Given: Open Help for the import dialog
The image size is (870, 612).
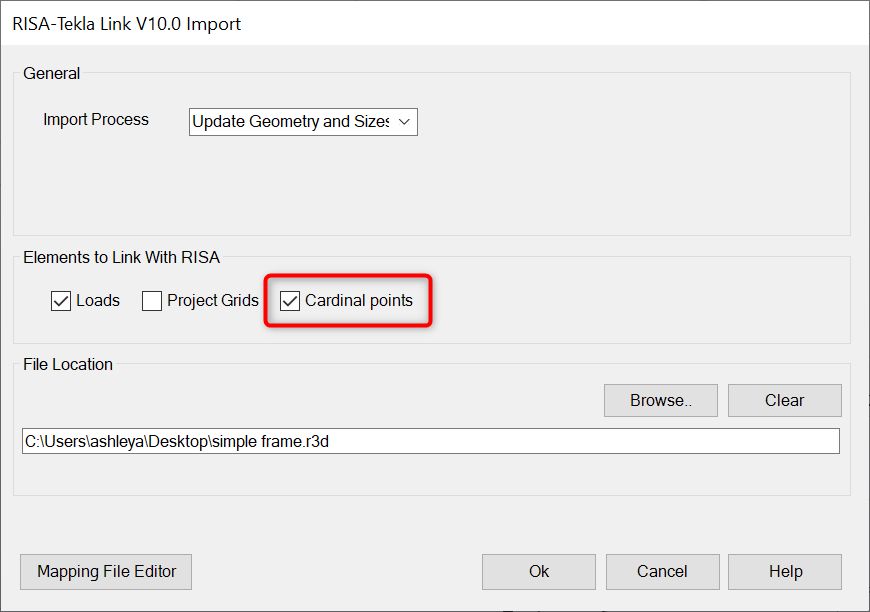Looking at the screenshot, I should click(x=785, y=572).
